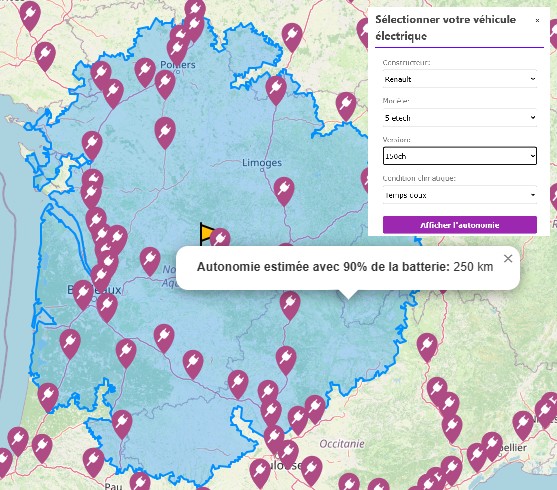Click the Limoges city label on map
The width and height of the screenshot is (557, 490).
click(x=262, y=163)
